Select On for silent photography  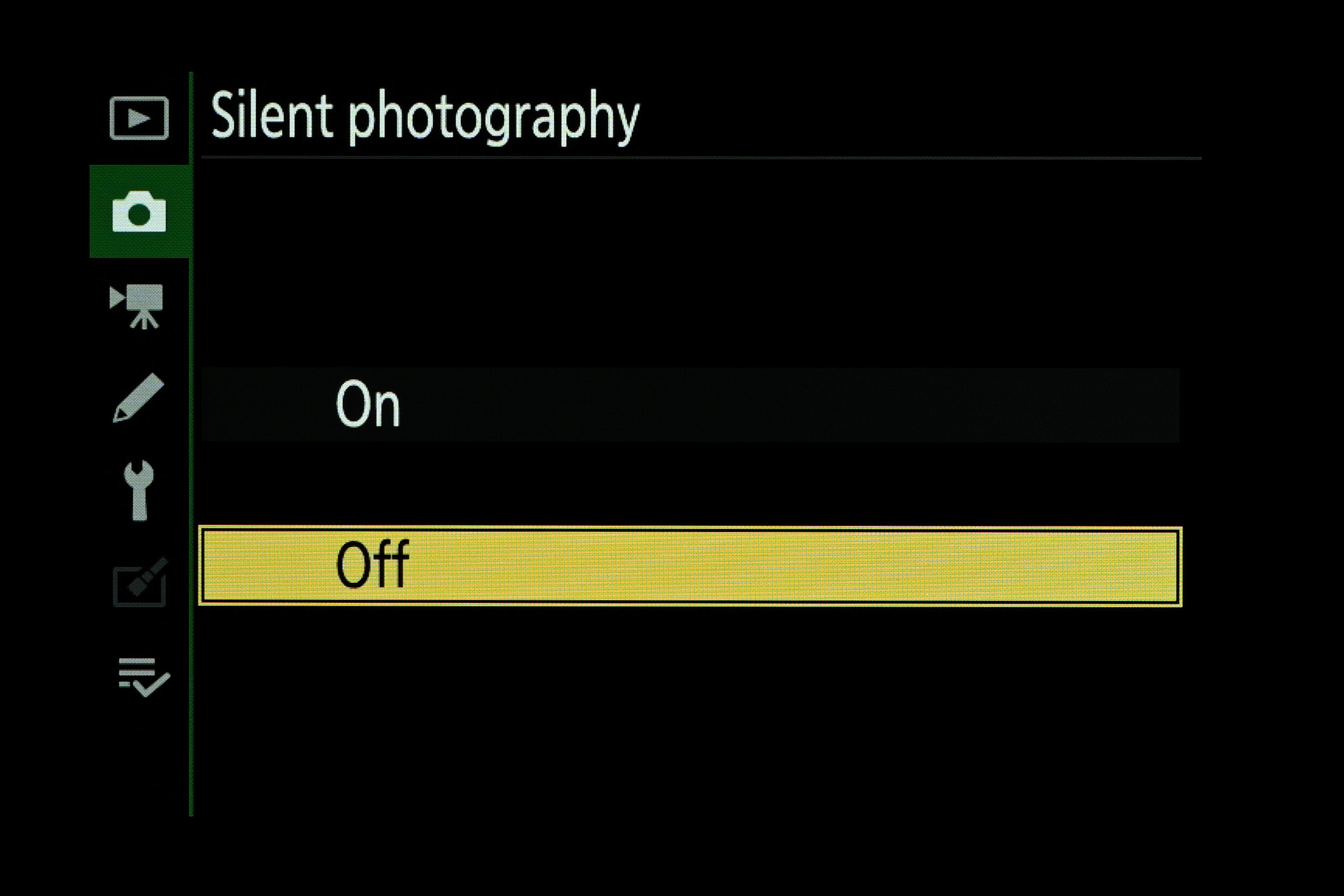(x=366, y=404)
